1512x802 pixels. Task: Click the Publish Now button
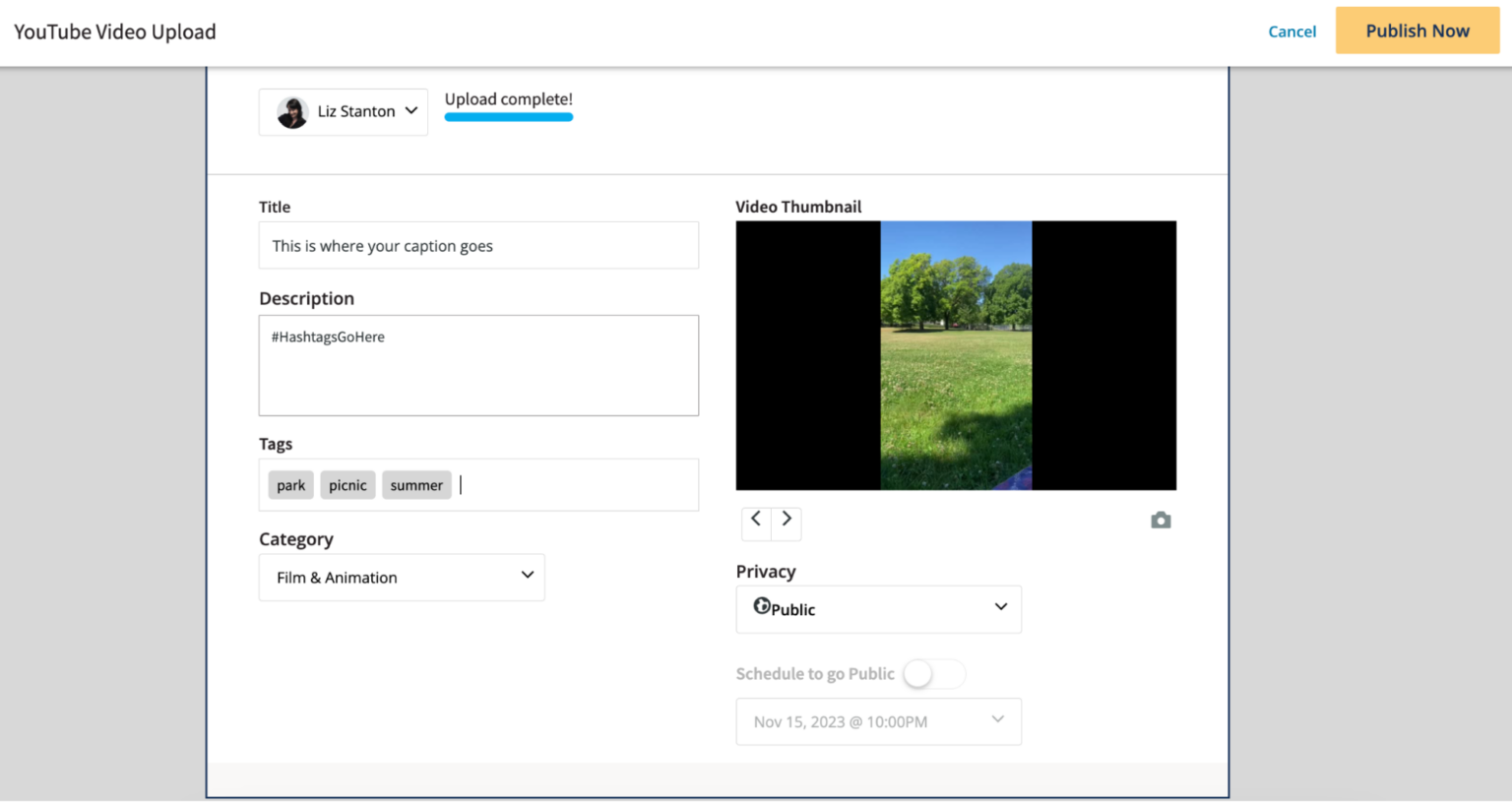pos(1417,31)
